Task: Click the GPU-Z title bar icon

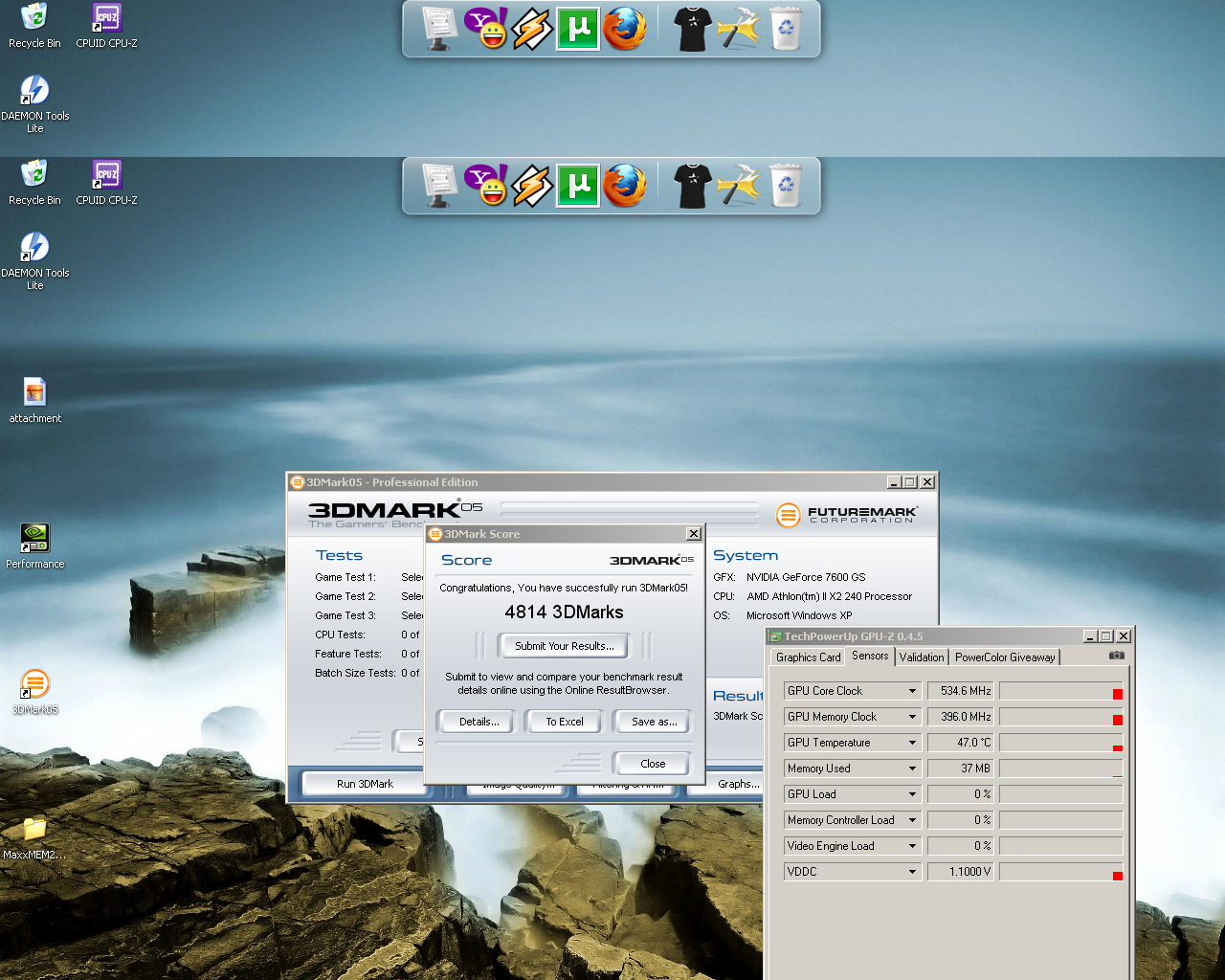Action: (776, 636)
